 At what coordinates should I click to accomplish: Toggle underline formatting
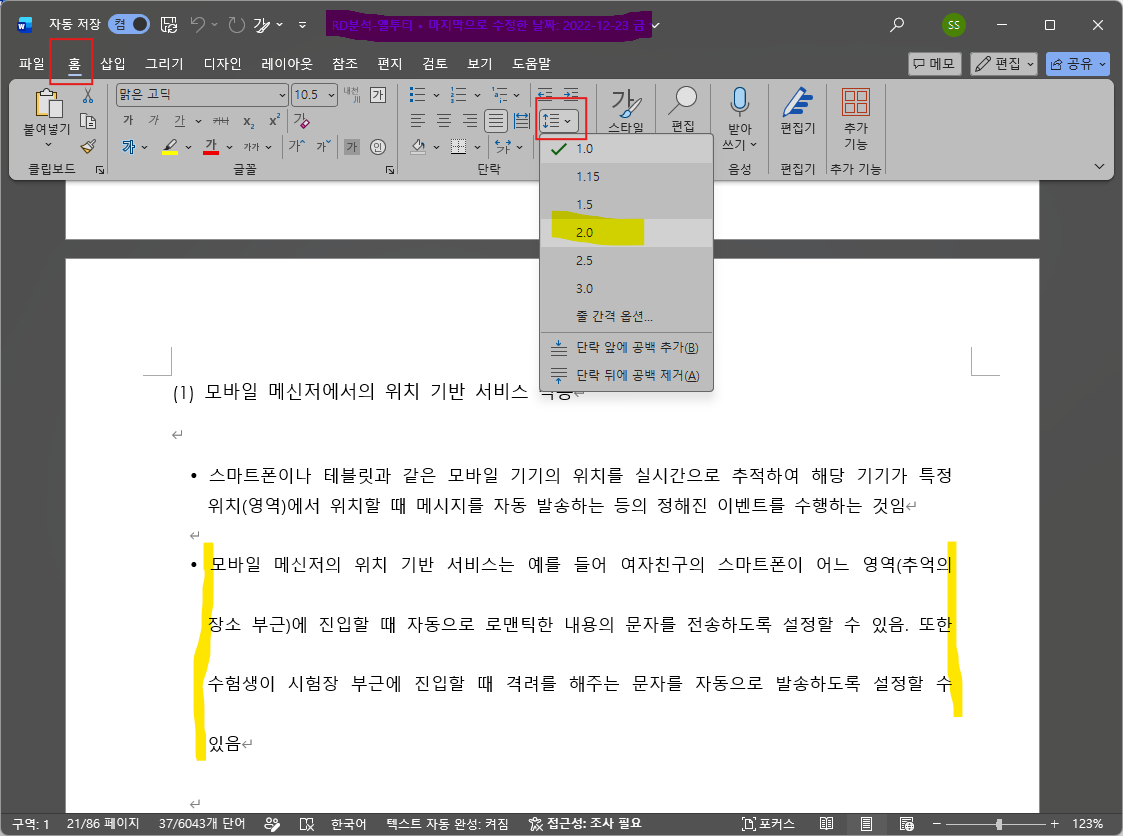(180, 120)
